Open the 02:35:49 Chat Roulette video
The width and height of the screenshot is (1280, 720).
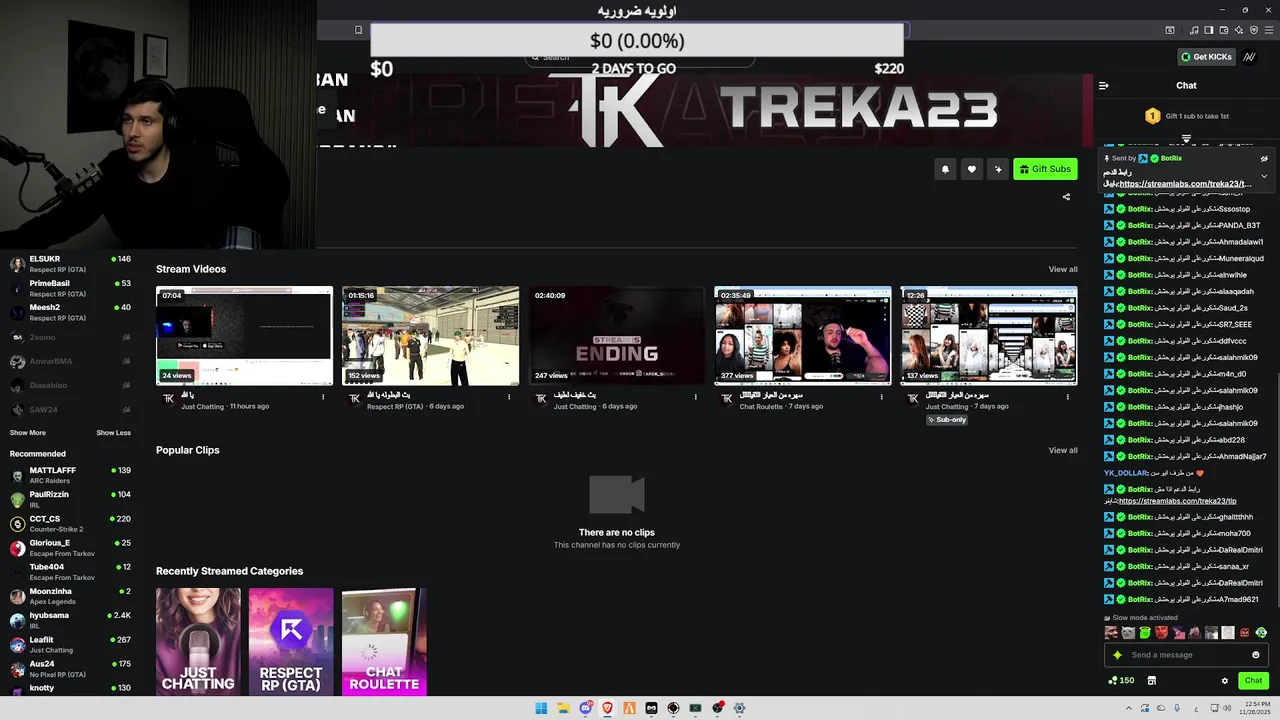(803, 336)
